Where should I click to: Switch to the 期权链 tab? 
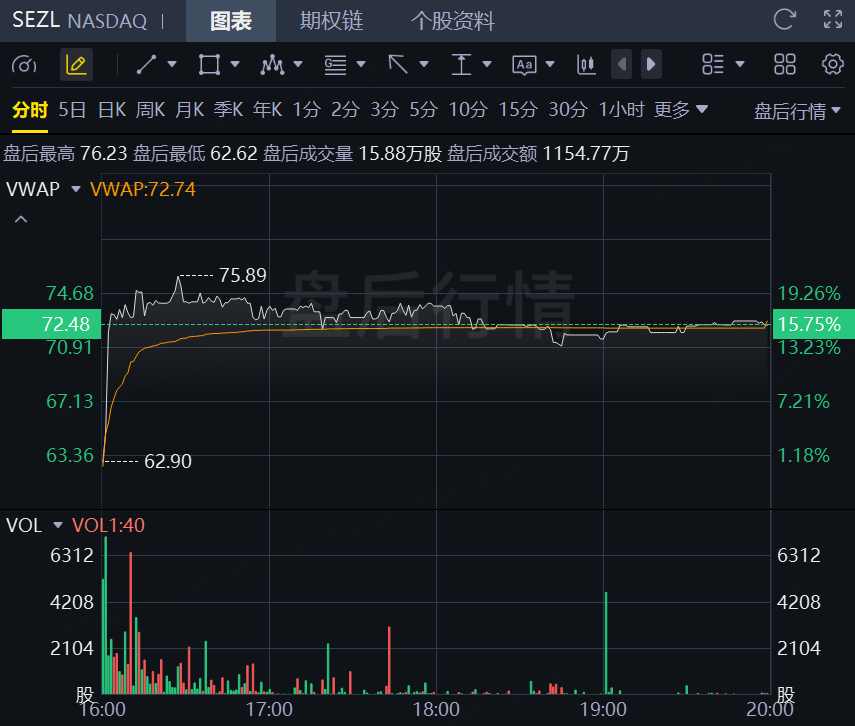coord(332,21)
